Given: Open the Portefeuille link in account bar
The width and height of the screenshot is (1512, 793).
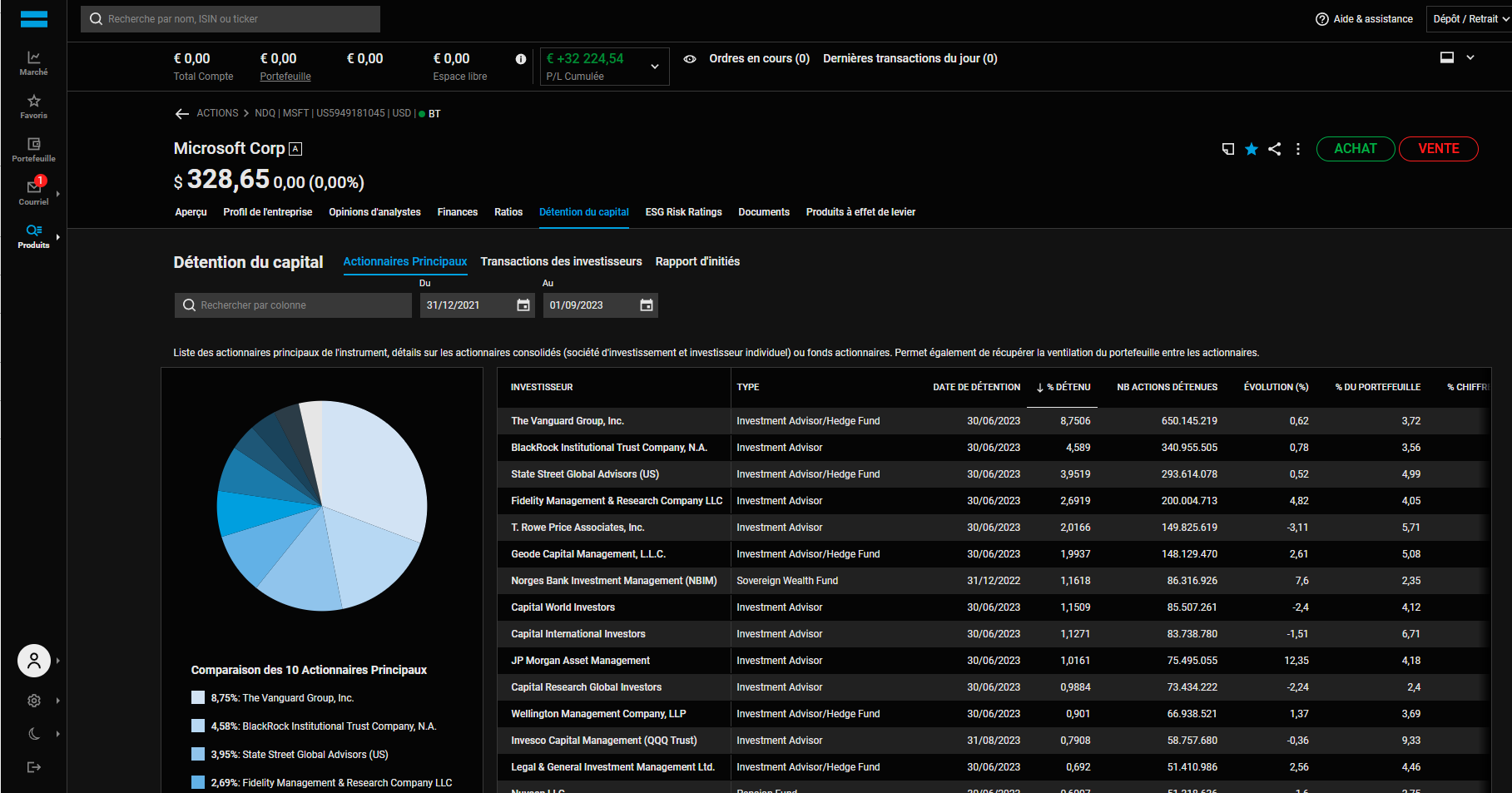Looking at the screenshot, I should [x=285, y=77].
